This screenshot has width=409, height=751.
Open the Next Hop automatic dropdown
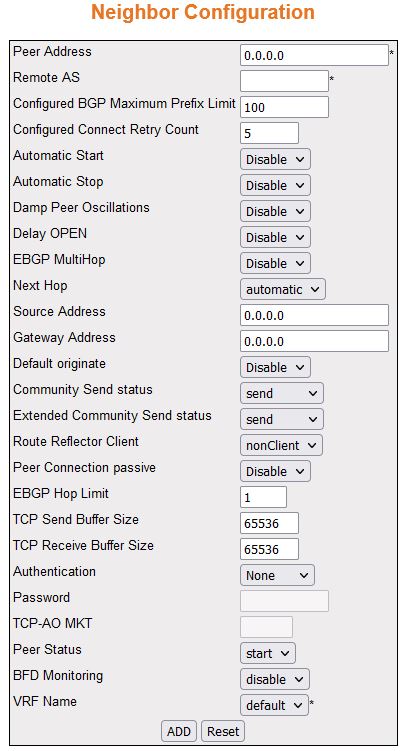[283, 289]
